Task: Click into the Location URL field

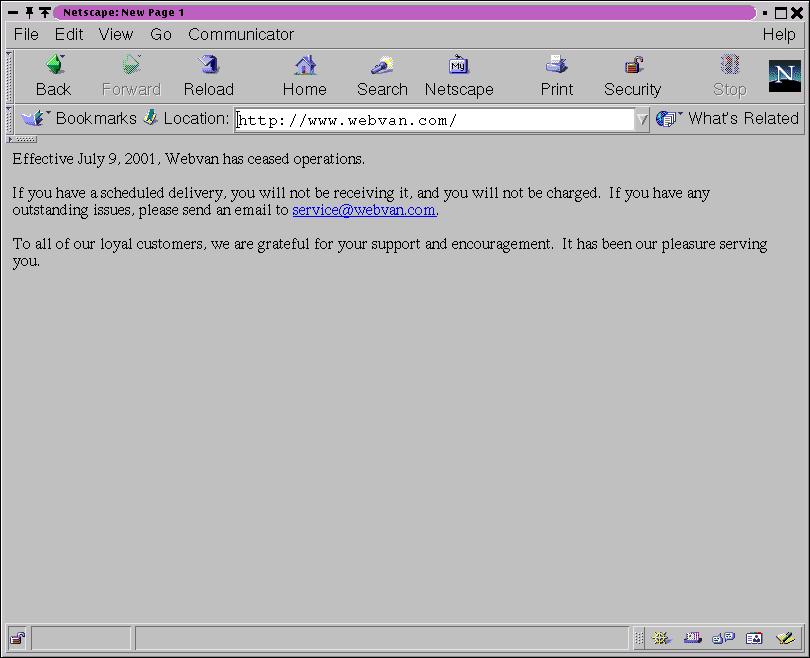Action: point(434,120)
